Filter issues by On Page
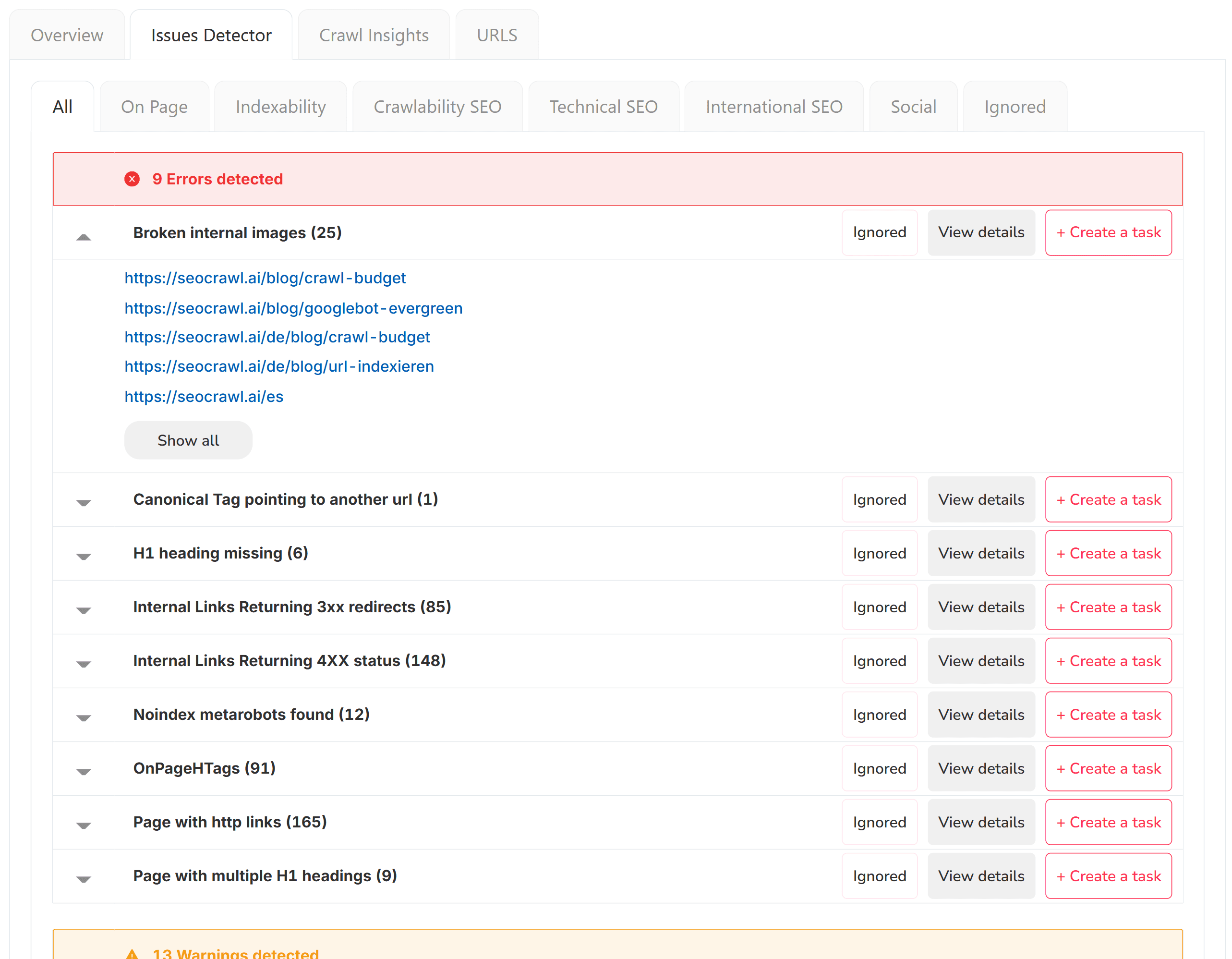This screenshot has height=959, width=1232. (x=155, y=107)
